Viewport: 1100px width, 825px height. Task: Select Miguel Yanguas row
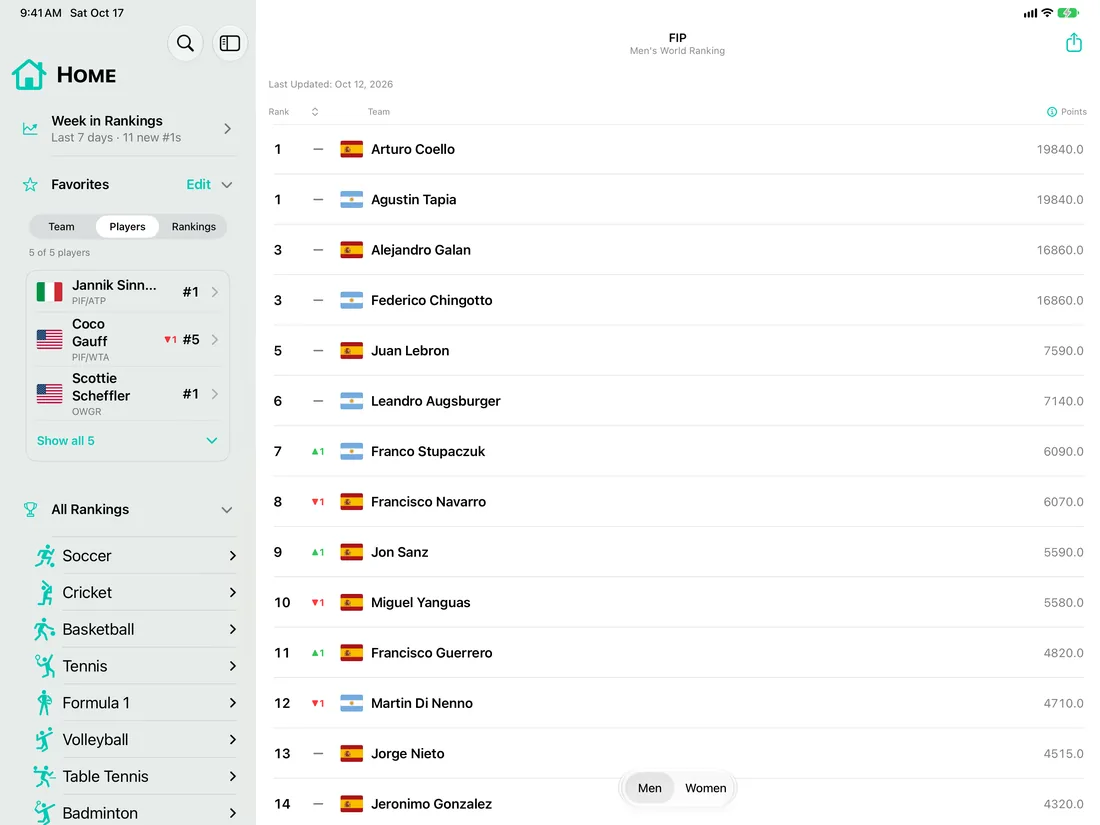coord(678,603)
